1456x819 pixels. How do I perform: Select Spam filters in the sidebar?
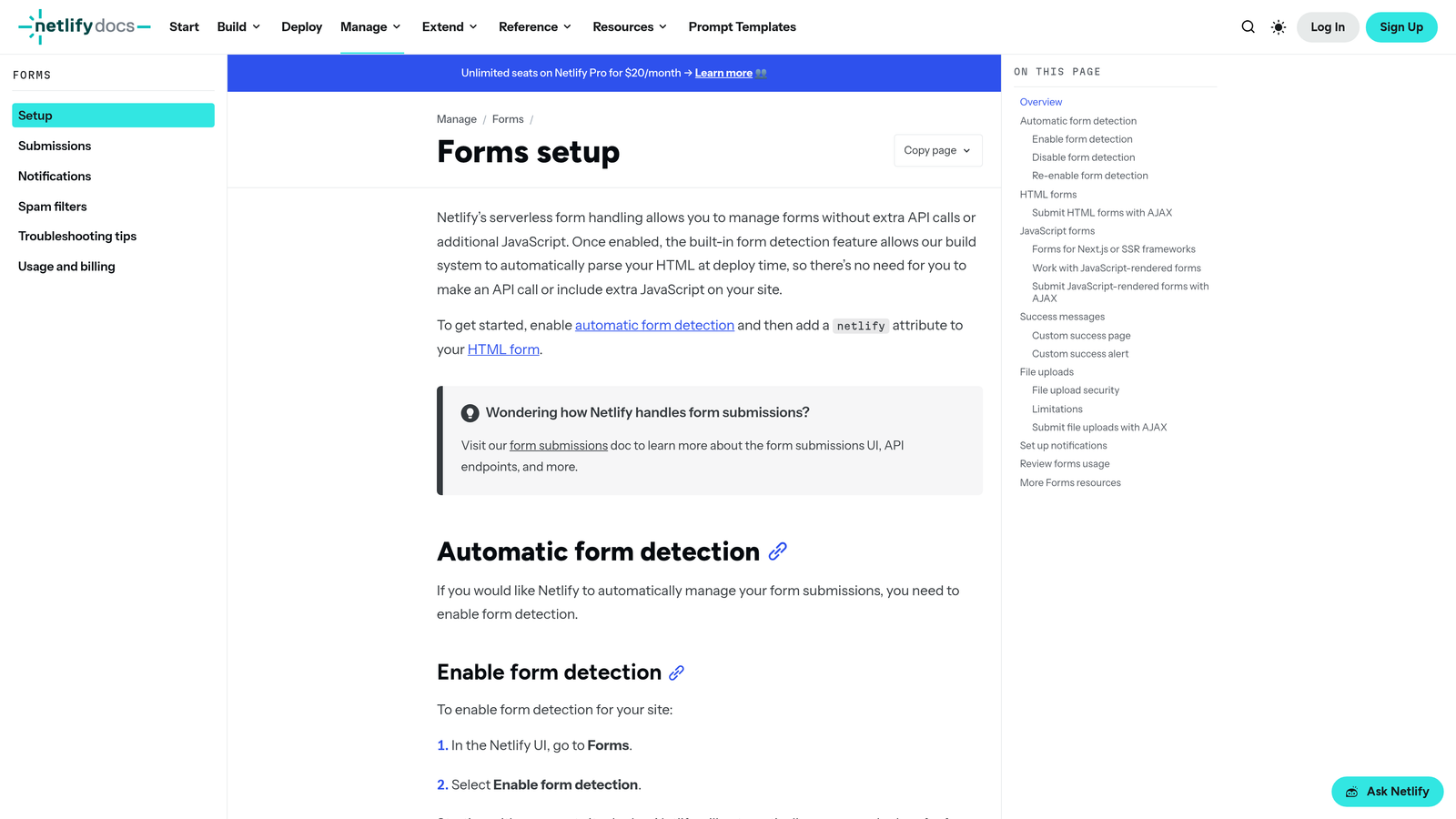[x=113, y=207]
